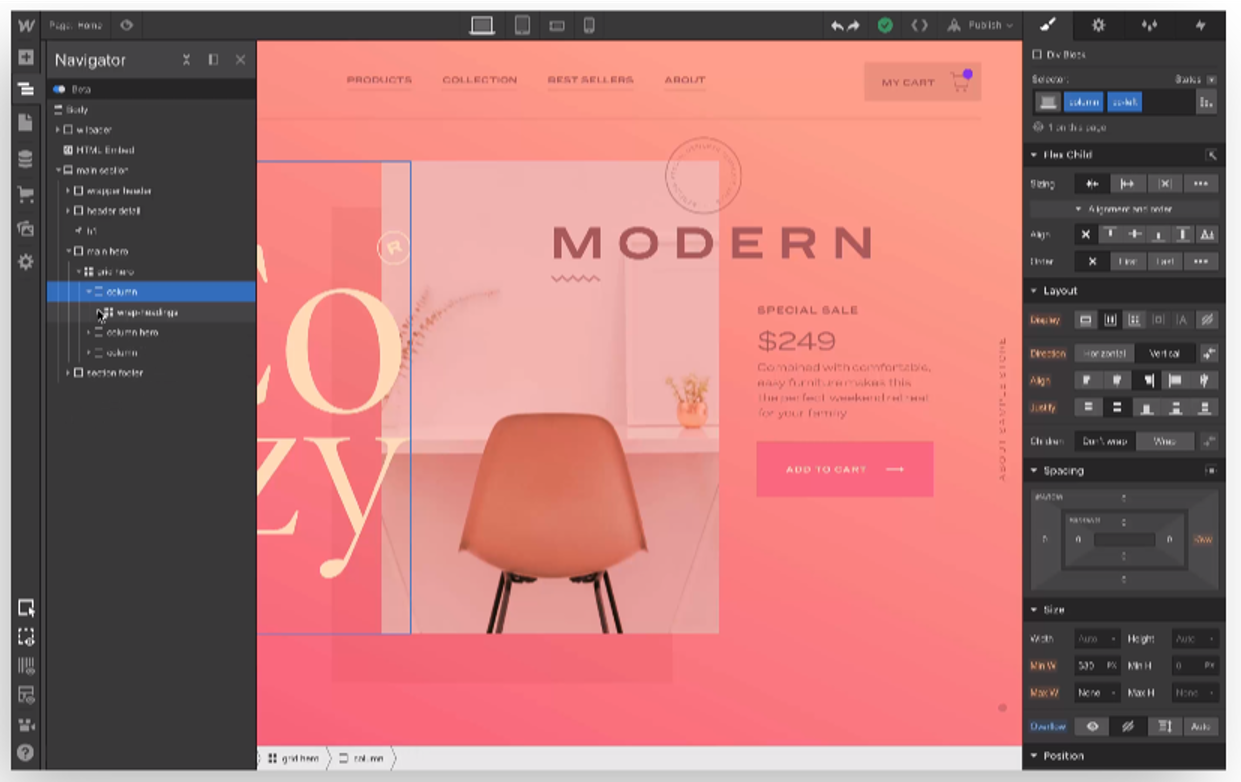
Task: Open the code export icon
Action: tap(919, 26)
